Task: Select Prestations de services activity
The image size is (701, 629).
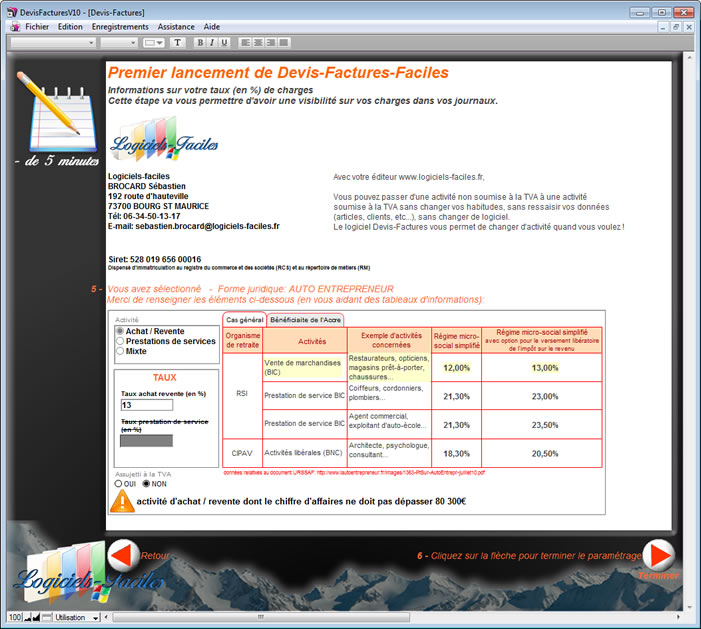Action: (x=121, y=341)
